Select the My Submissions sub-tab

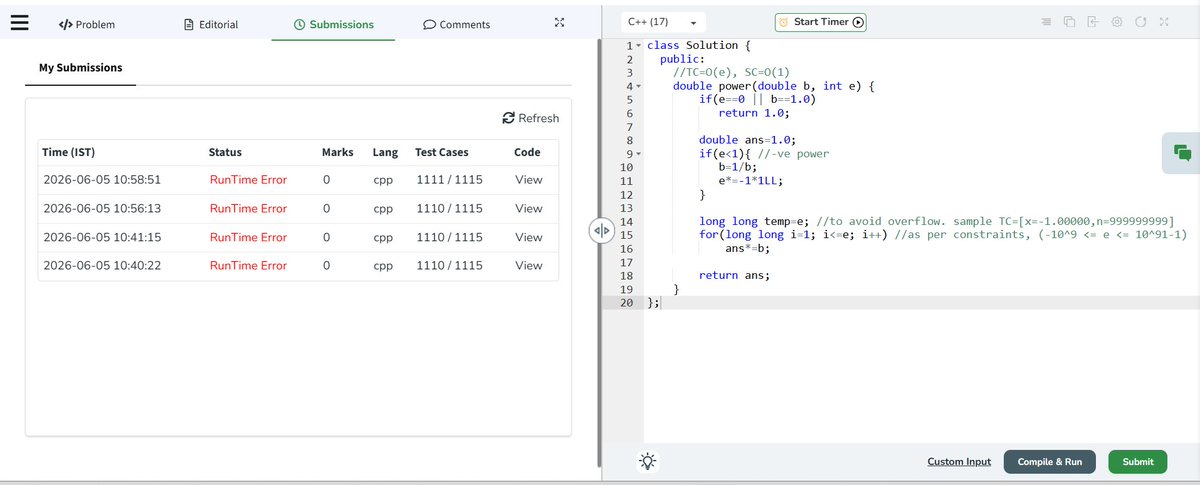pos(80,68)
